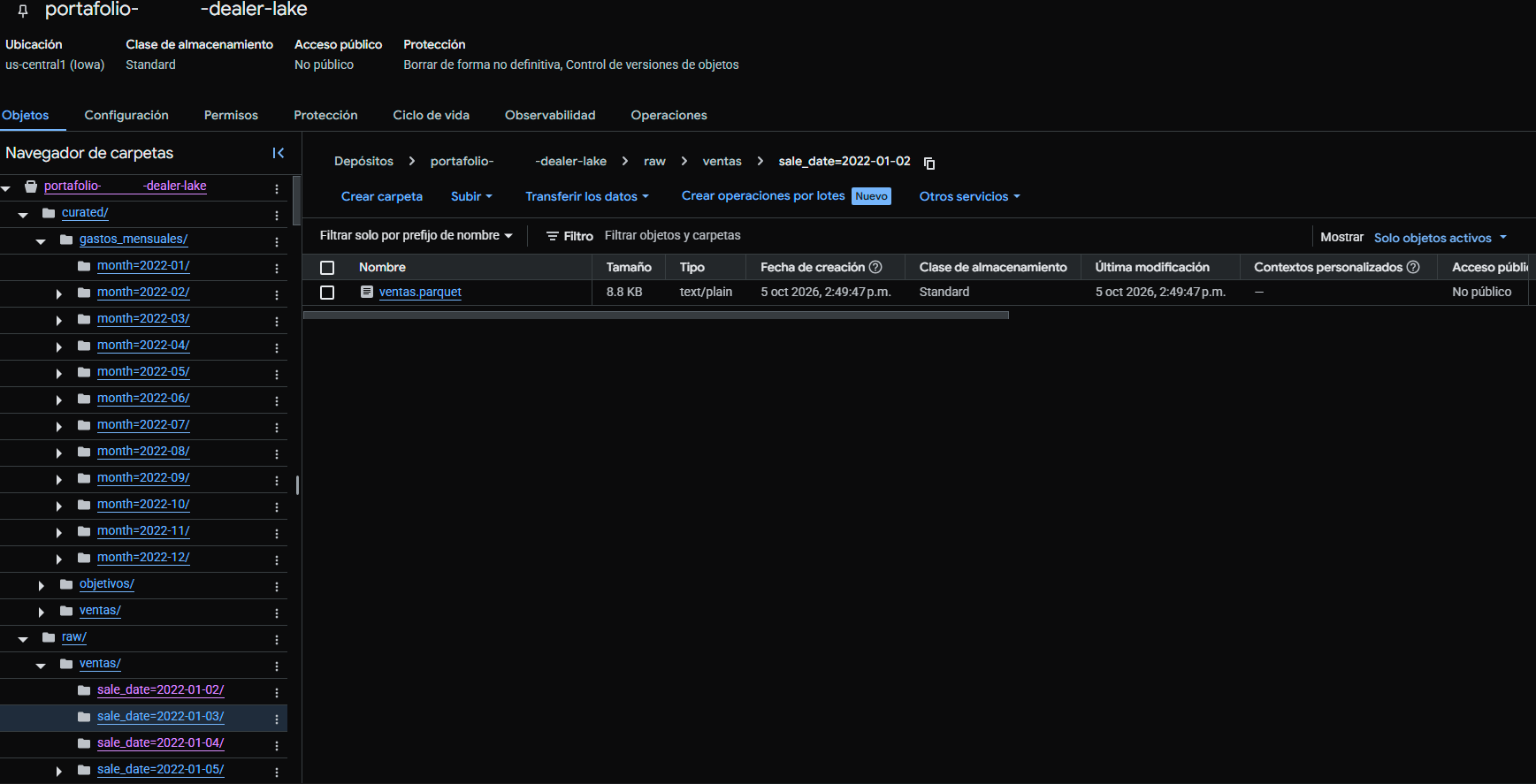
Task: Click the bucket icon in folder tree
Action: [31, 186]
